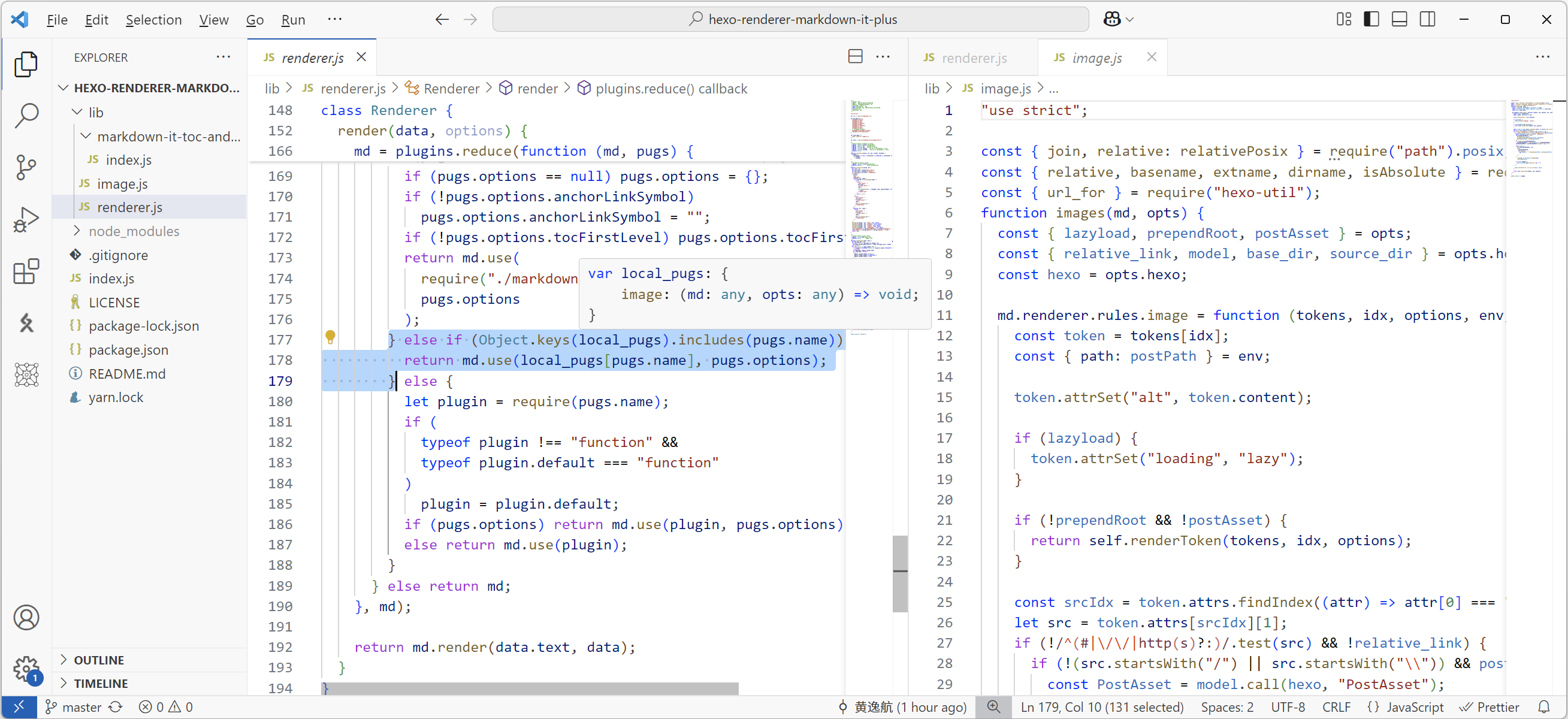Viewport: 1568px width, 719px height.
Task: Click the Manage gear icon
Action: pyautogui.click(x=26, y=669)
